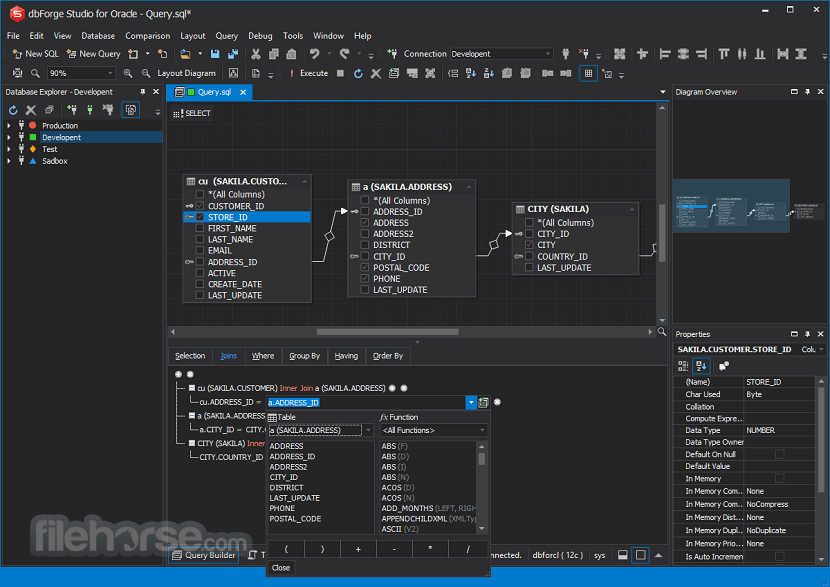Uncheck the PHONE column checkbox
This screenshot has width=830, height=587.
pos(365,278)
